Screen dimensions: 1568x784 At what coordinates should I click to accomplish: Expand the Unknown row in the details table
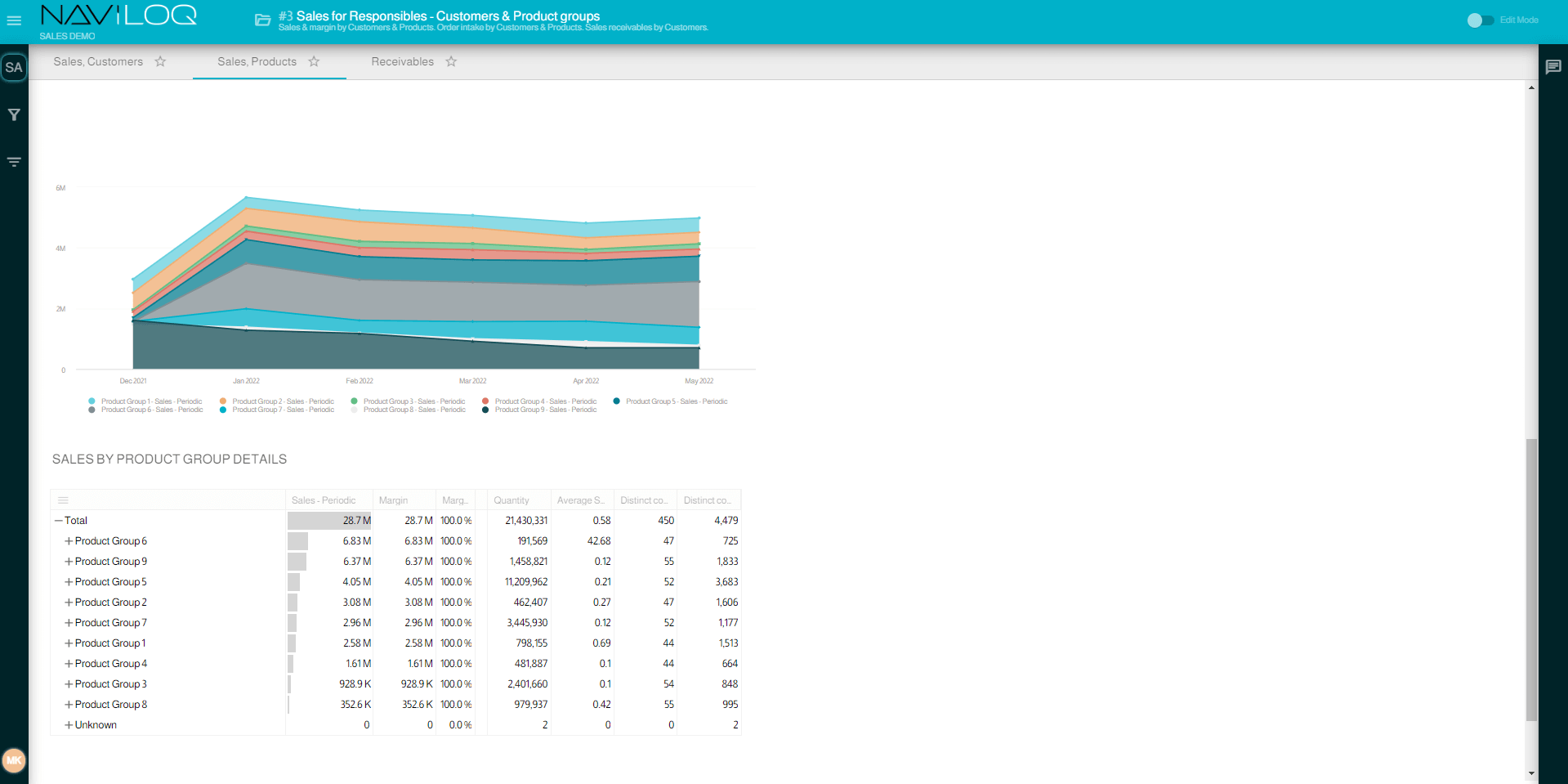point(69,724)
